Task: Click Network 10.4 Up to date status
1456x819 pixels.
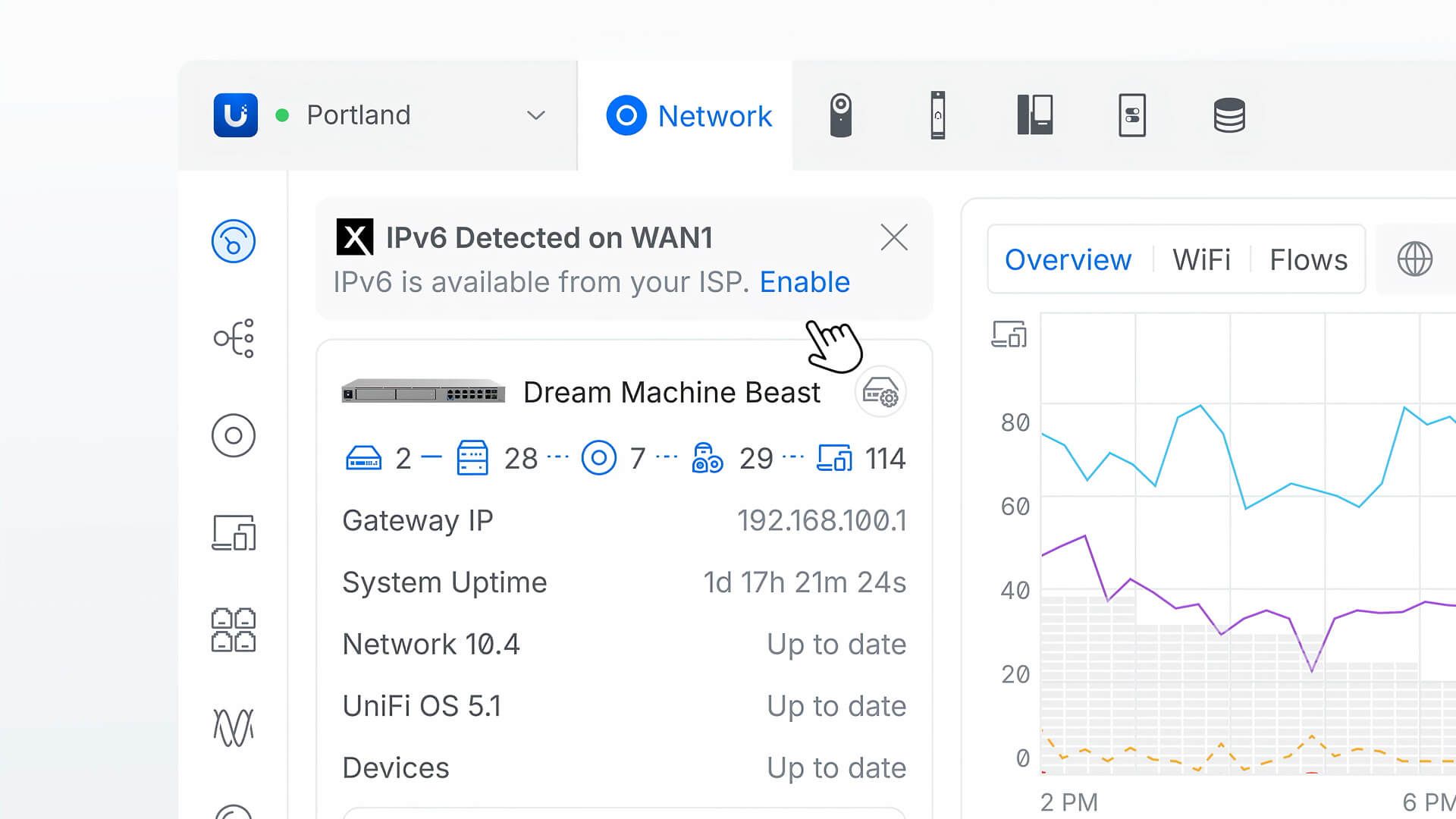Action: pos(836,645)
